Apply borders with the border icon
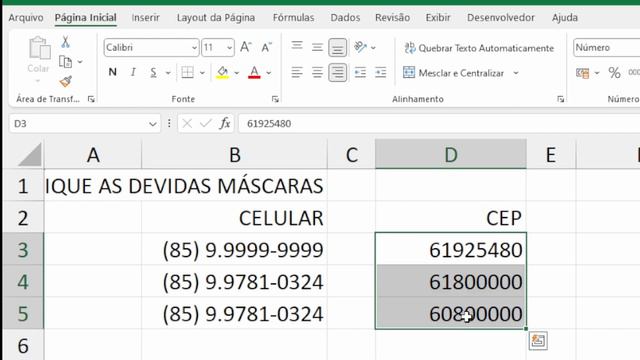 187,73
